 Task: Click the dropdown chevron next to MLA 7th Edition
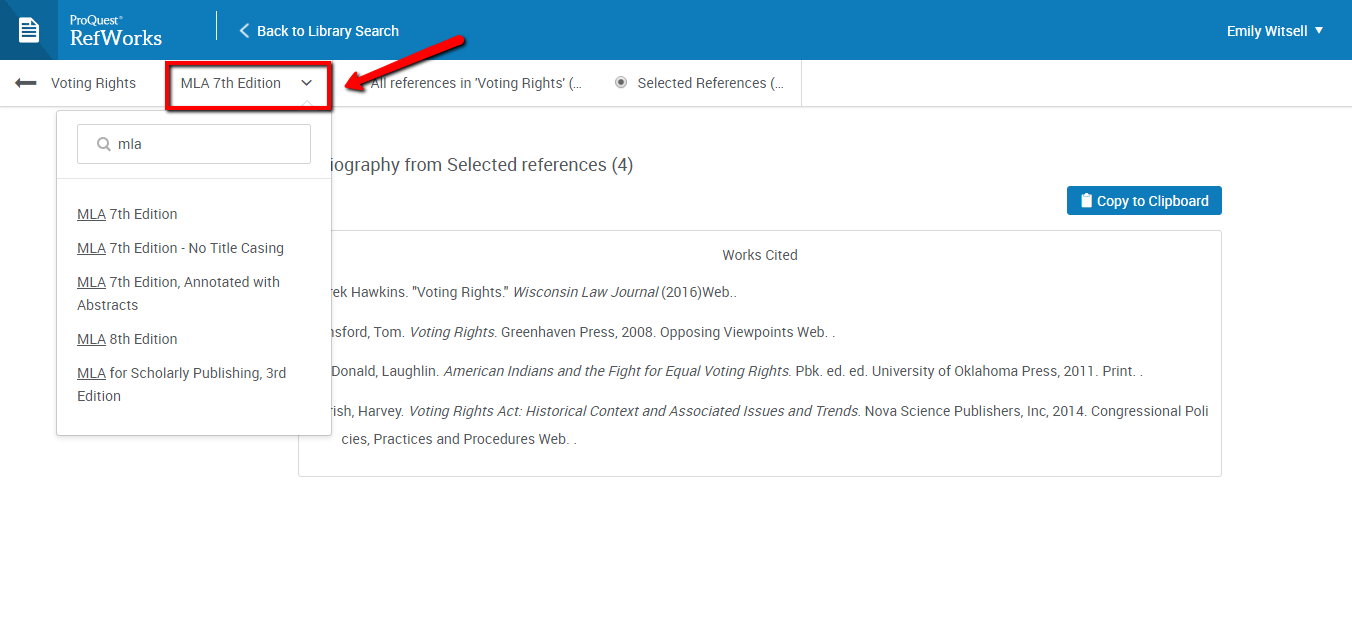click(306, 83)
